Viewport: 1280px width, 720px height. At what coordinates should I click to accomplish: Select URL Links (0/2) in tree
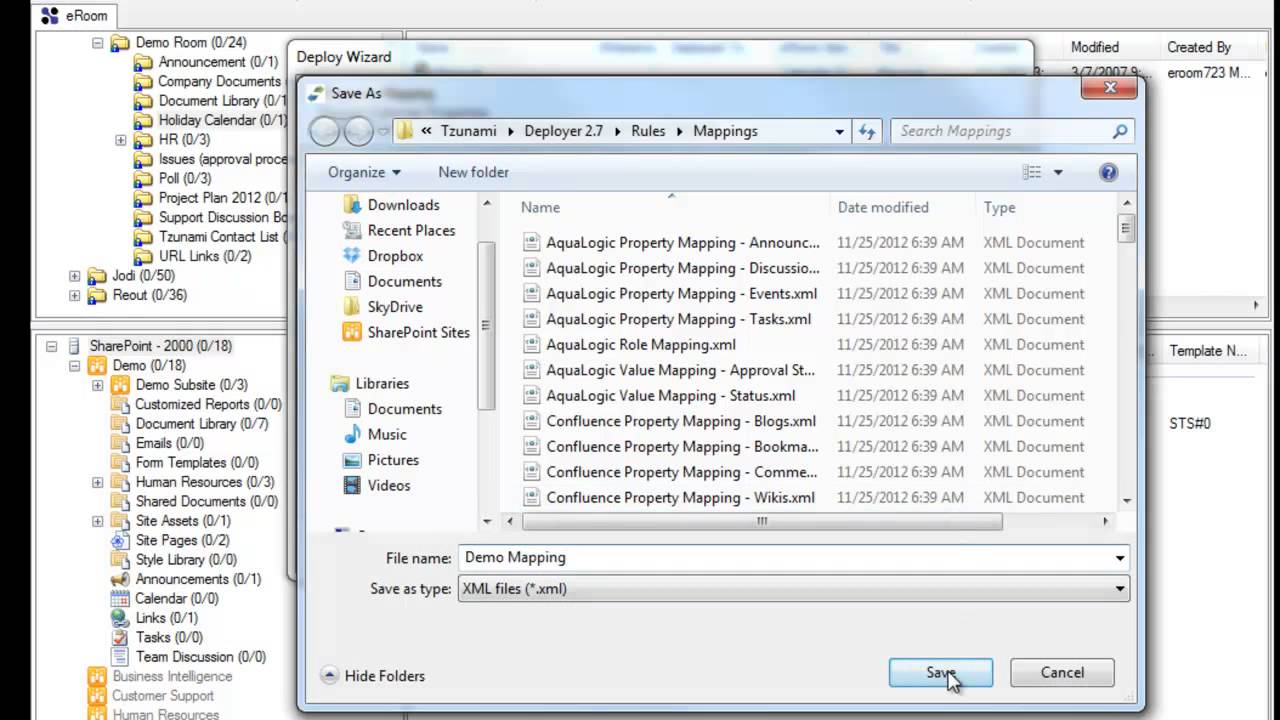coord(205,256)
